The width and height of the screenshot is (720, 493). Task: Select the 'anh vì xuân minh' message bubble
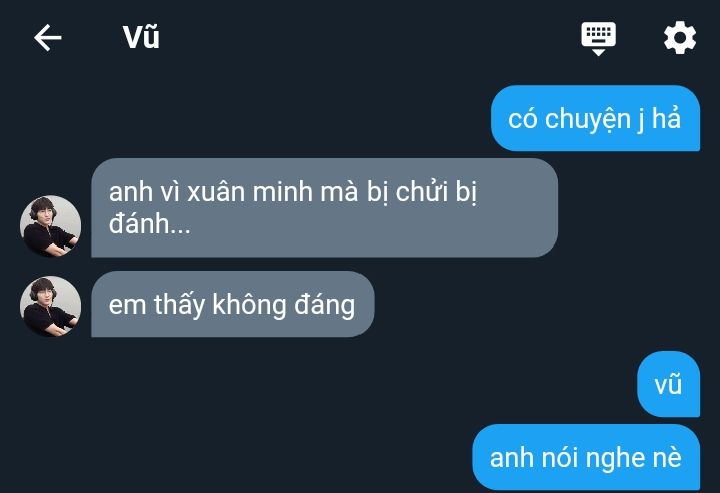(x=325, y=207)
